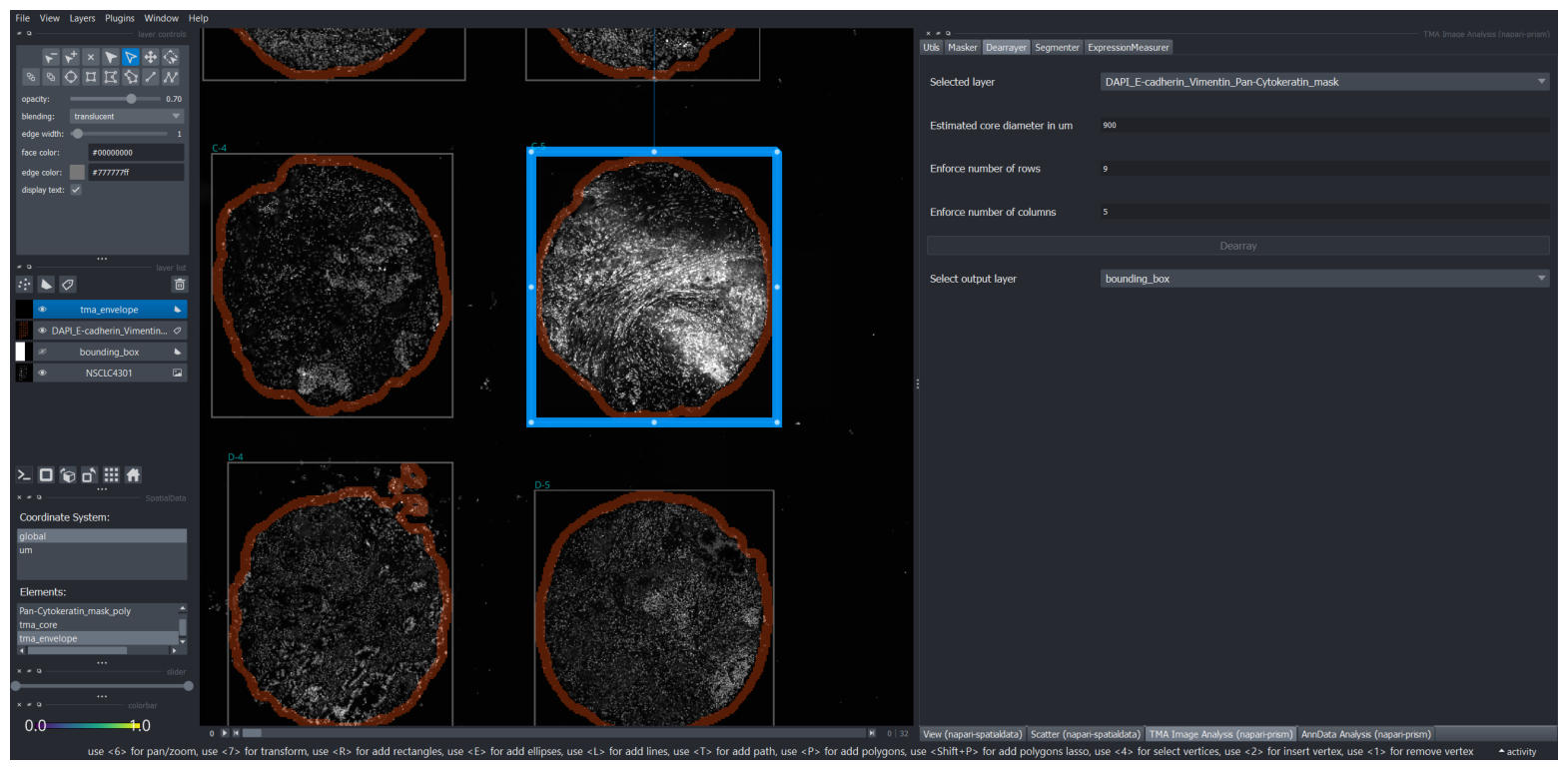Select the tma_core element
This screenshot has height=770, width=1568.
tap(98, 625)
